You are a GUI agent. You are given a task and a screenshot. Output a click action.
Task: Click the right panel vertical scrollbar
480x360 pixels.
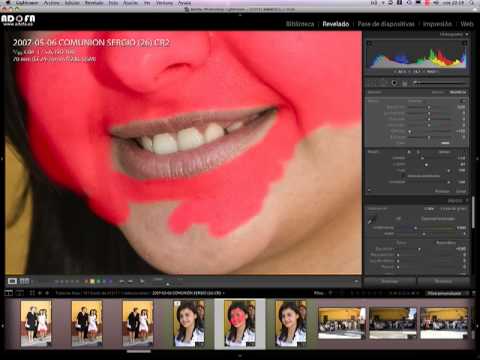[x=472, y=213]
